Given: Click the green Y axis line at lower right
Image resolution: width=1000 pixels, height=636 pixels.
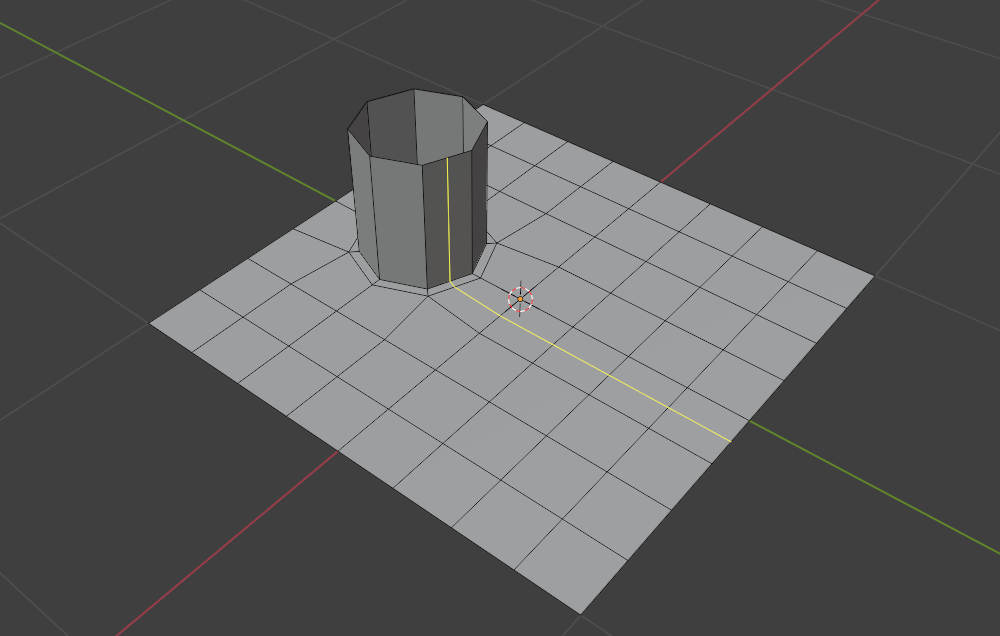Looking at the screenshot, I should pos(874,486).
